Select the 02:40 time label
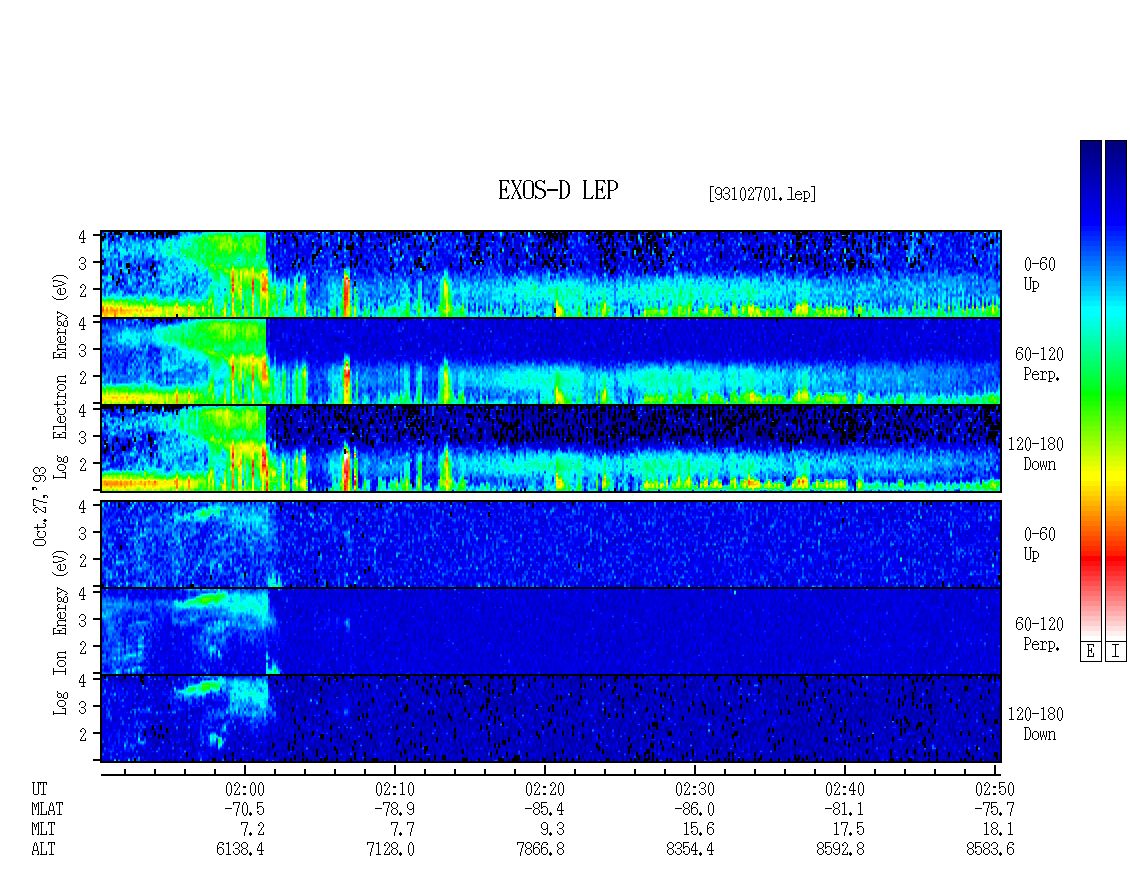This screenshot has width=1130, height=875. [x=845, y=789]
